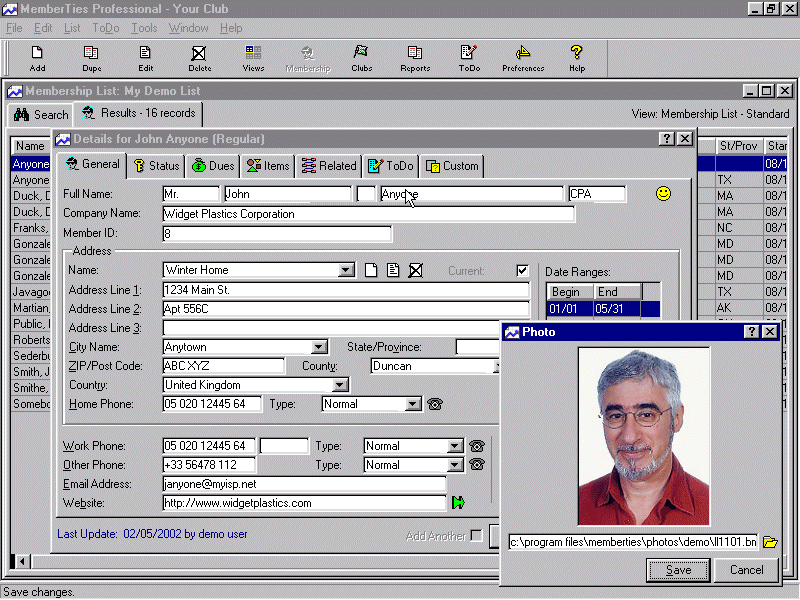Image resolution: width=800 pixels, height=600 pixels.
Task: Enable the Add Another checkbox
Action: click(x=476, y=536)
